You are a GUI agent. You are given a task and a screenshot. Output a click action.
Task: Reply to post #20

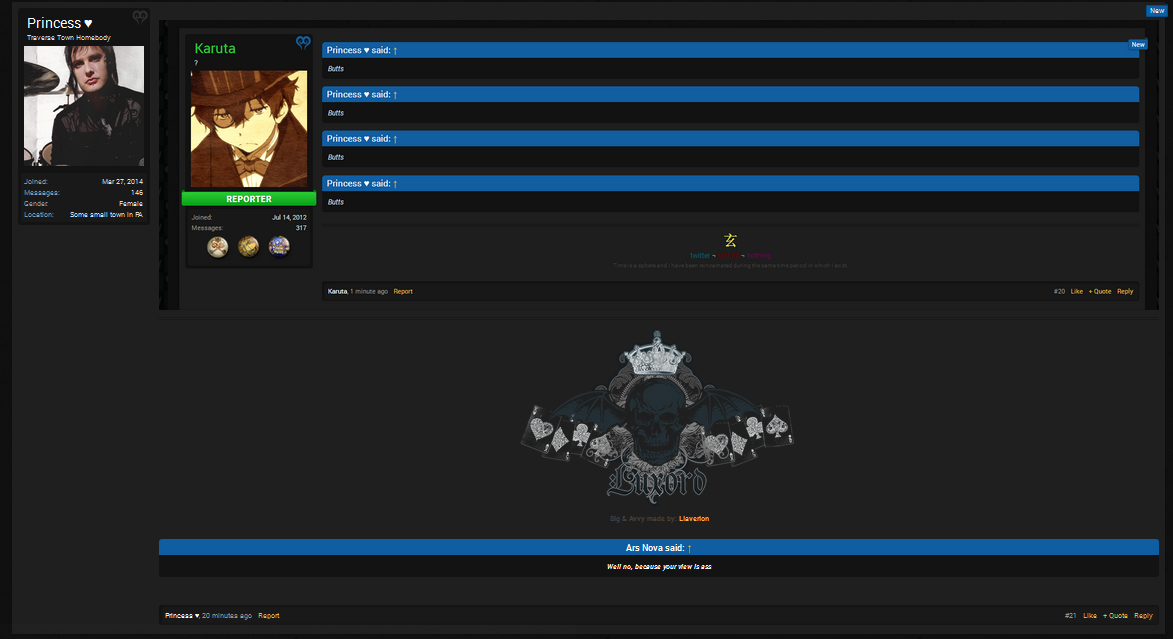pyautogui.click(x=1125, y=291)
